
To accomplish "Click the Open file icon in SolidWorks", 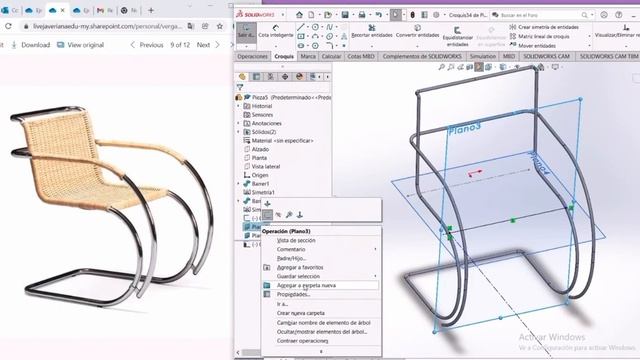I will pyautogui.click(x=327, y=15).
